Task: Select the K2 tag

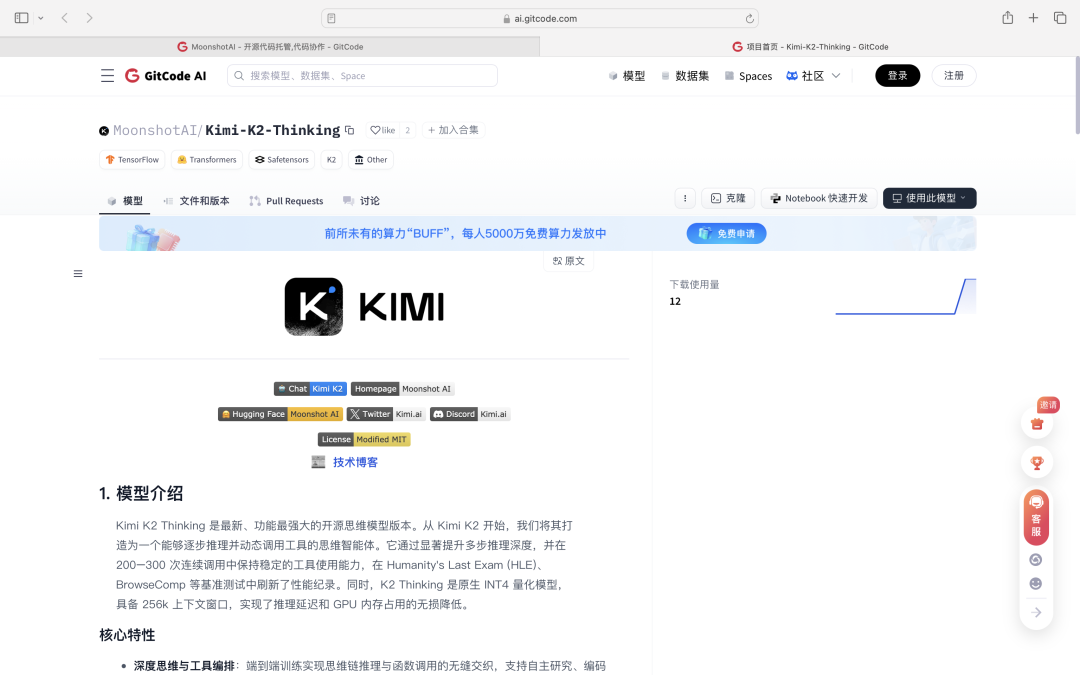Action: 331,160
